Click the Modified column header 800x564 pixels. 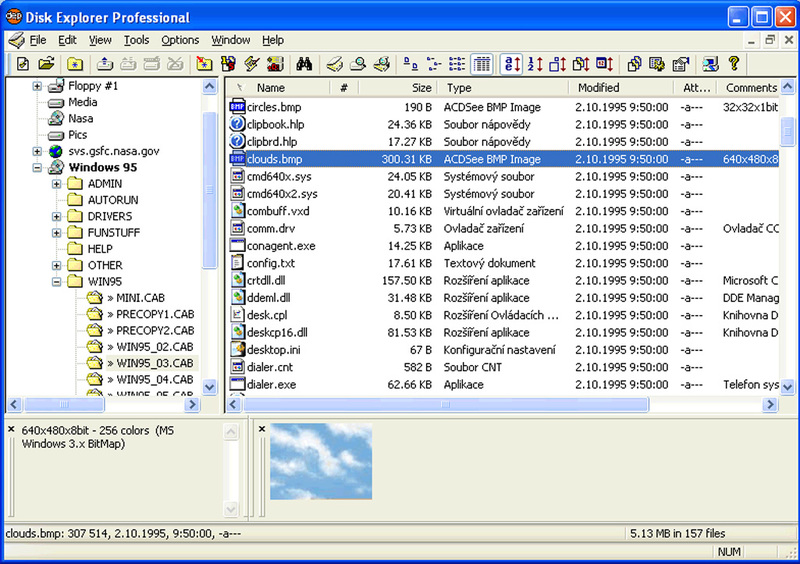coord(621,88)
